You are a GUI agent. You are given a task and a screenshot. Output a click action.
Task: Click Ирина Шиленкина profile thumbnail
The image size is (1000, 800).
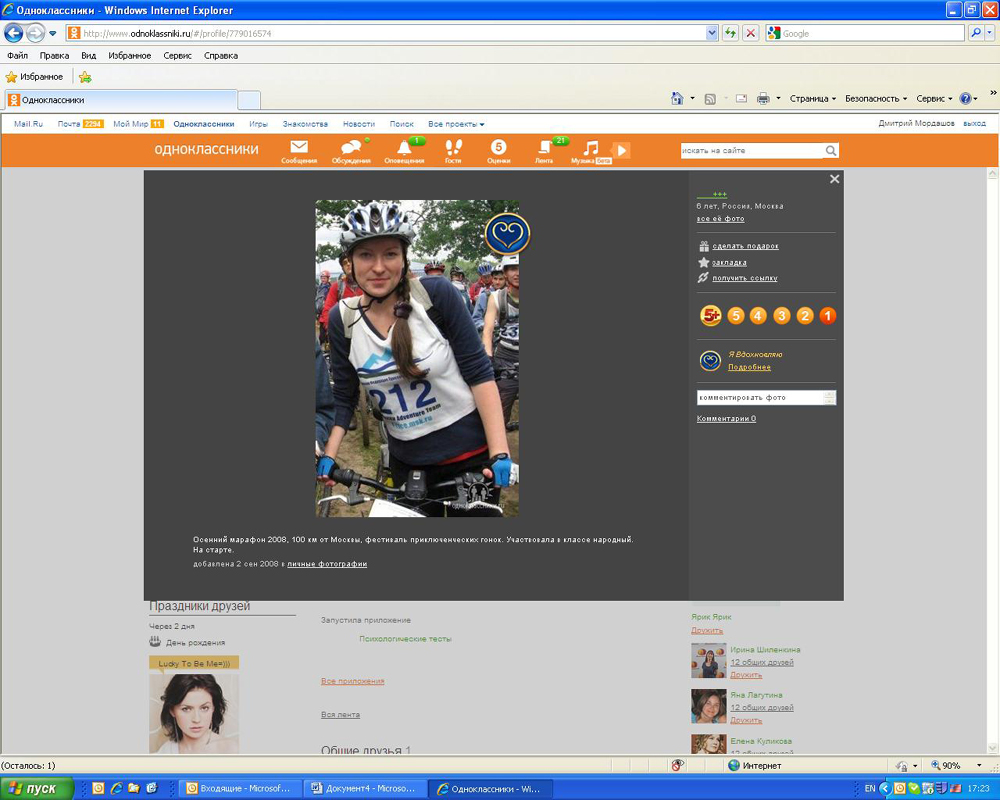(709, 660)
